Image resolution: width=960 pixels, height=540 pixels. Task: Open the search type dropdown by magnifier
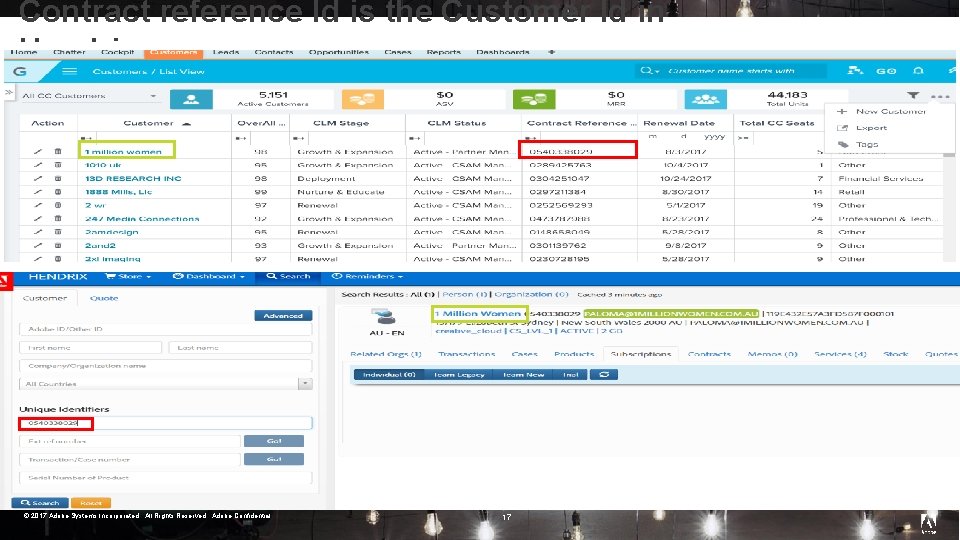[650, 71]
